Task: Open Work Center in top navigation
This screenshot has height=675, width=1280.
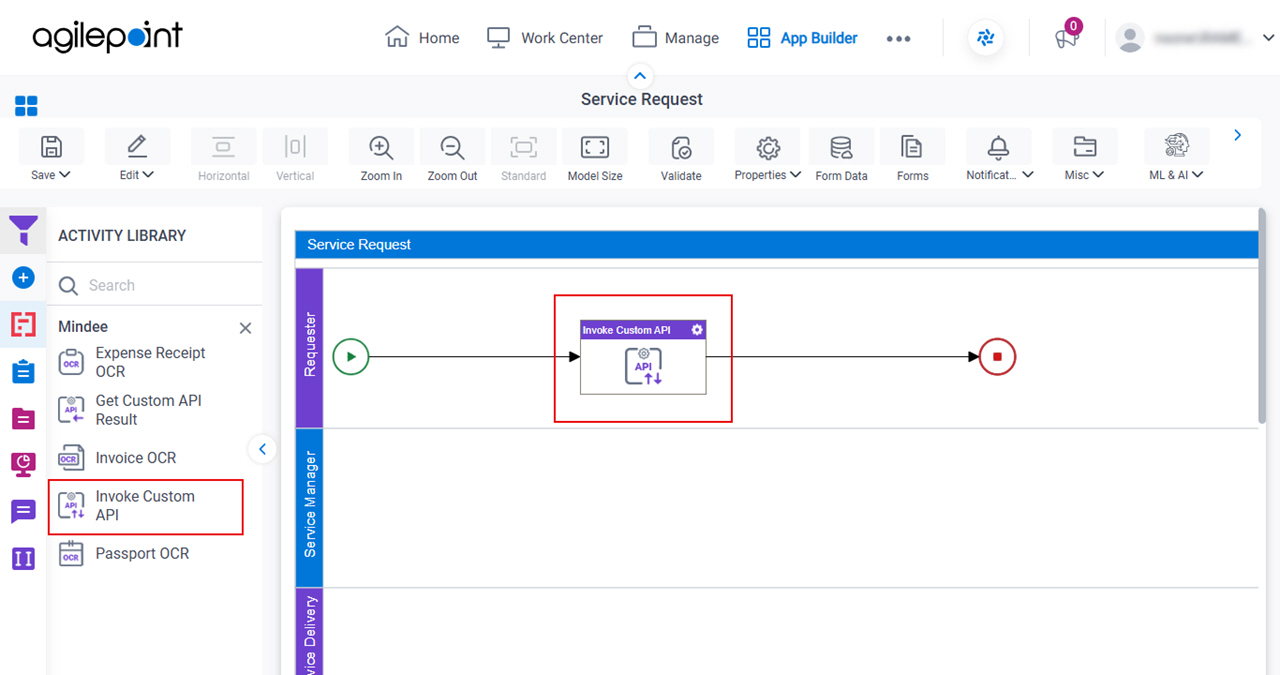Action: coord(545,38)
